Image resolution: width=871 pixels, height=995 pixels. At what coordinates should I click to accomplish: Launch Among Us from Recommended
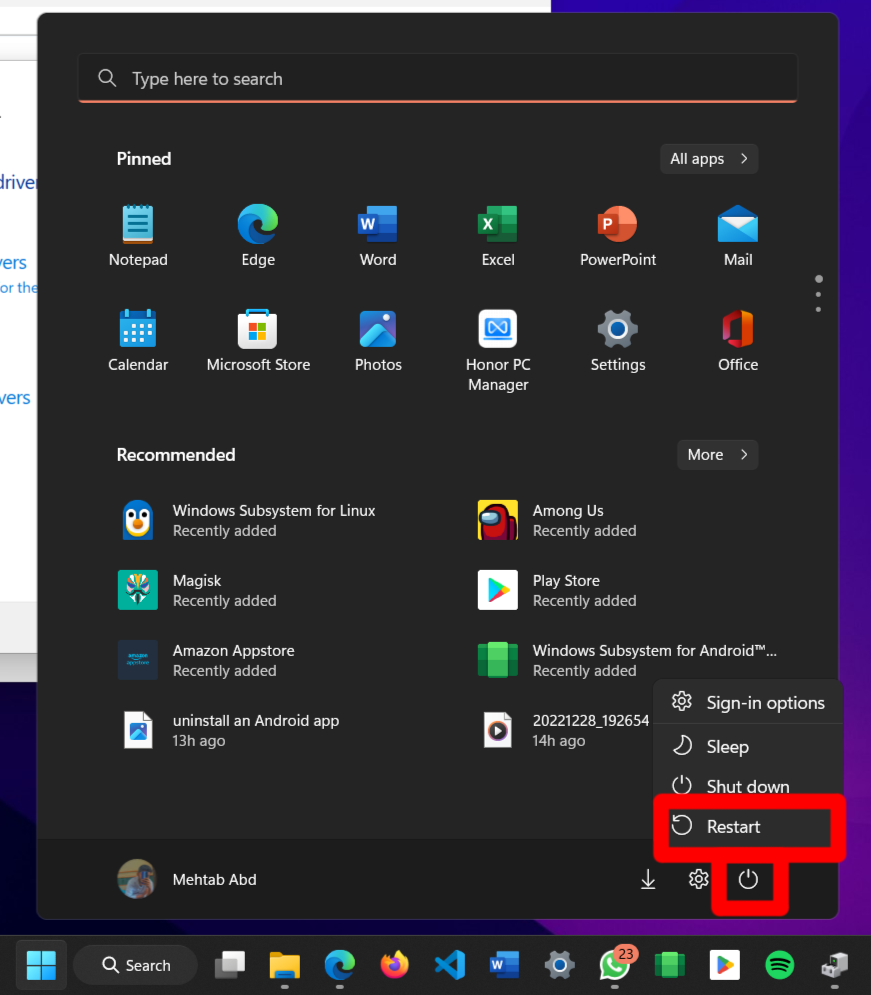[x=556, y=520]
